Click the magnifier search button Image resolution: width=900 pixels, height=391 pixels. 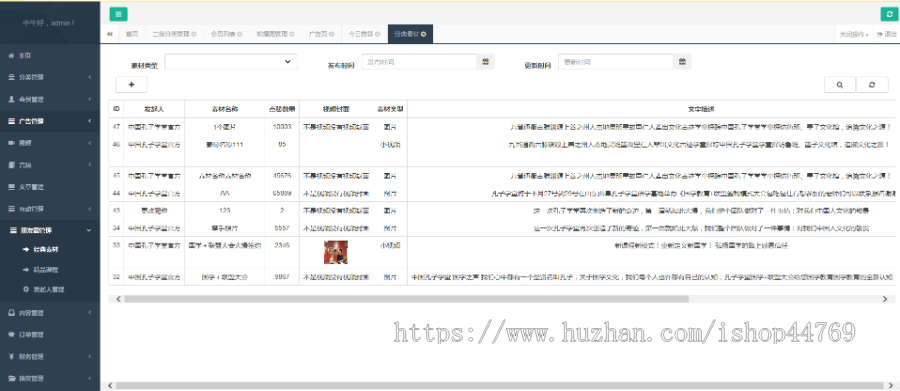pos(840,84)
